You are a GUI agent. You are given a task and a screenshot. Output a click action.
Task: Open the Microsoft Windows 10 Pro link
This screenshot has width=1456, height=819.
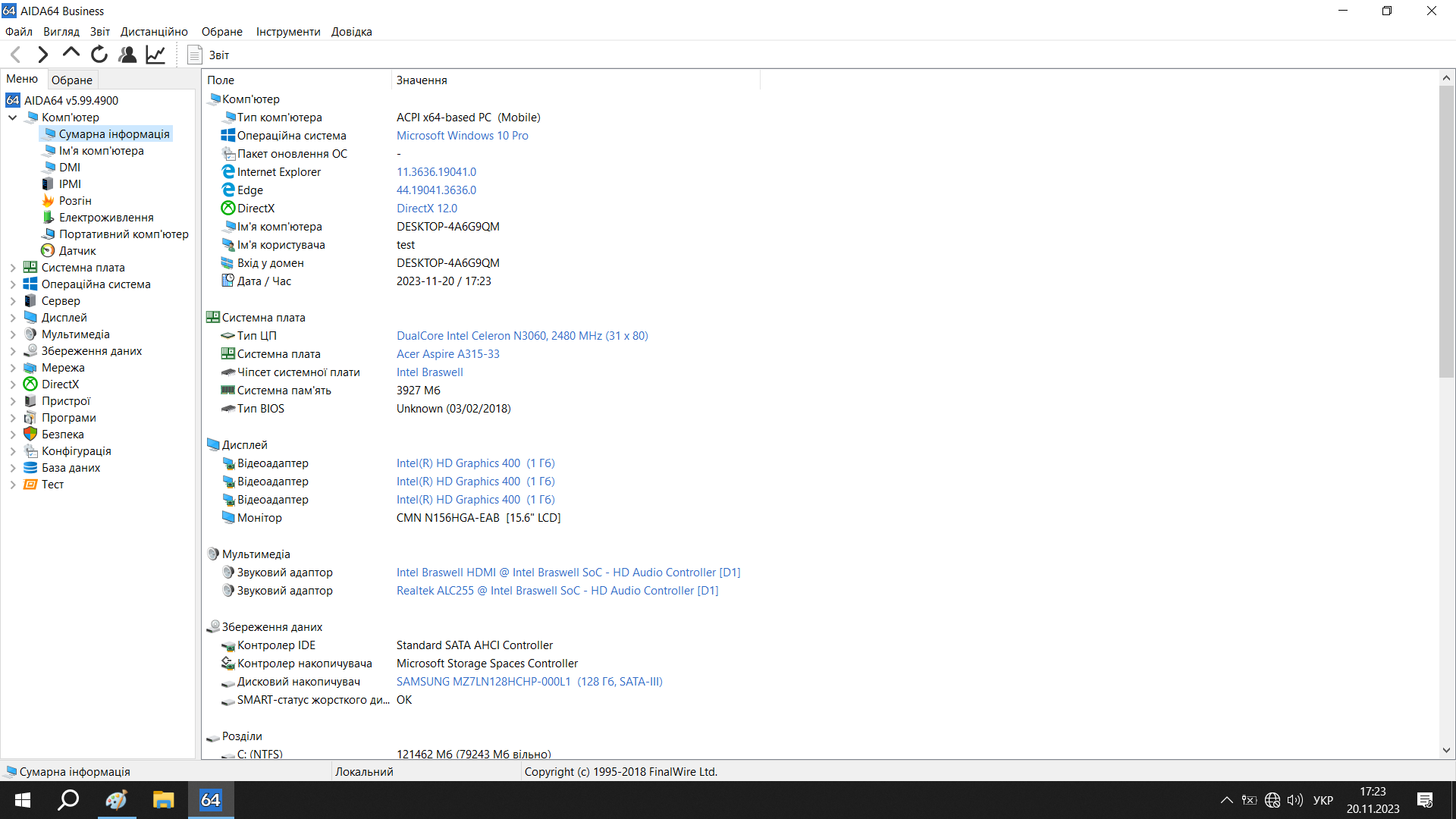[x=463, y=136]
